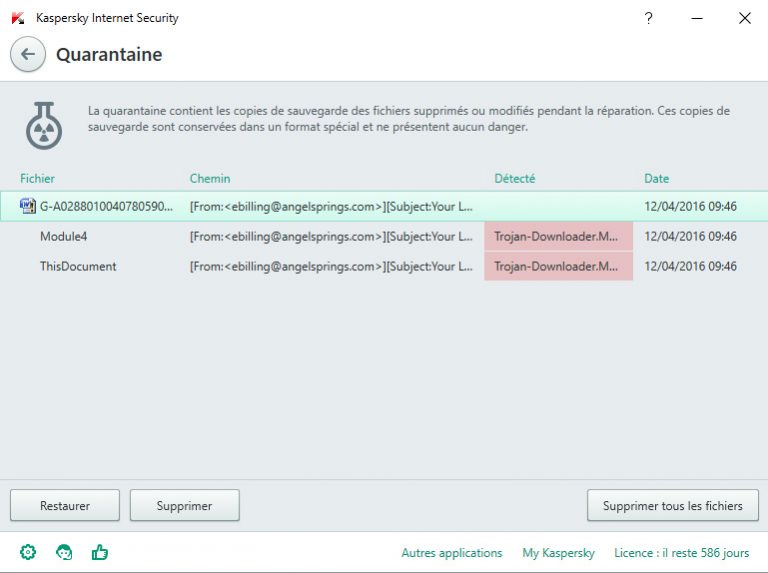Sort by the Fichier column header
Viewport: 768px width, 573px height.
37,179
